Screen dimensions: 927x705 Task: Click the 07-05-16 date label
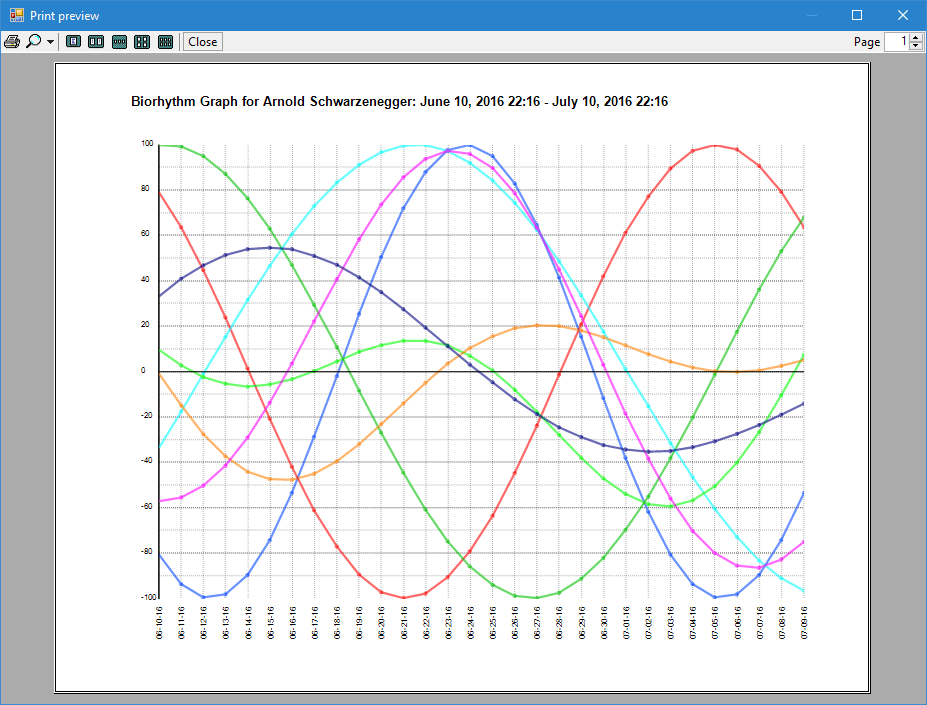coord(715,623)
